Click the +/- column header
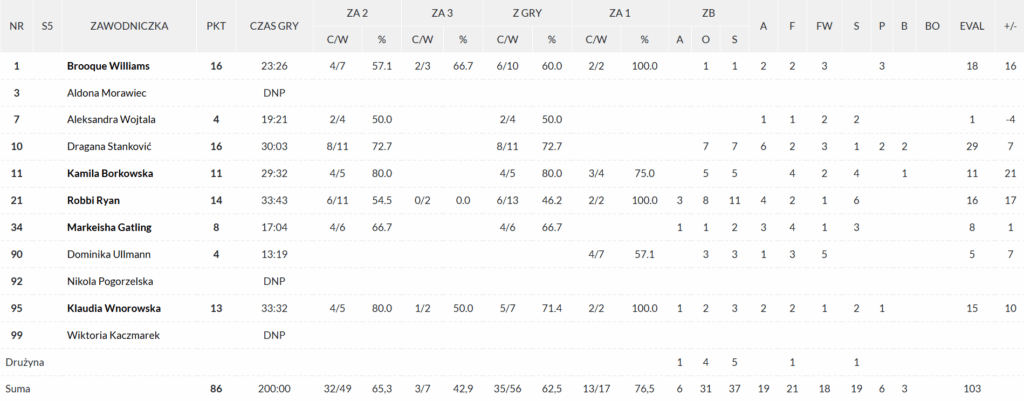This screenshot has height=401, width=1024. tap(1009, 26)
